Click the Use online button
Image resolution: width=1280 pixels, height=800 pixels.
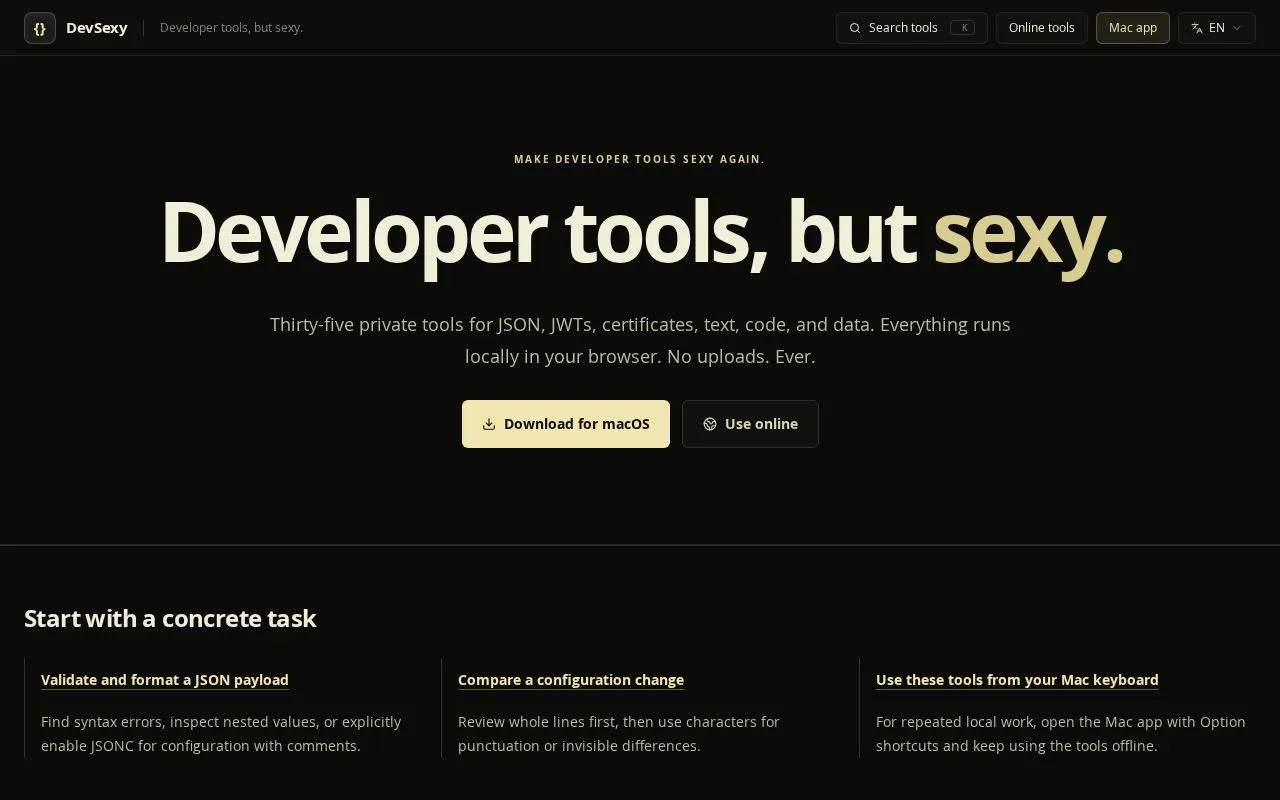click(x=750, y=424)
